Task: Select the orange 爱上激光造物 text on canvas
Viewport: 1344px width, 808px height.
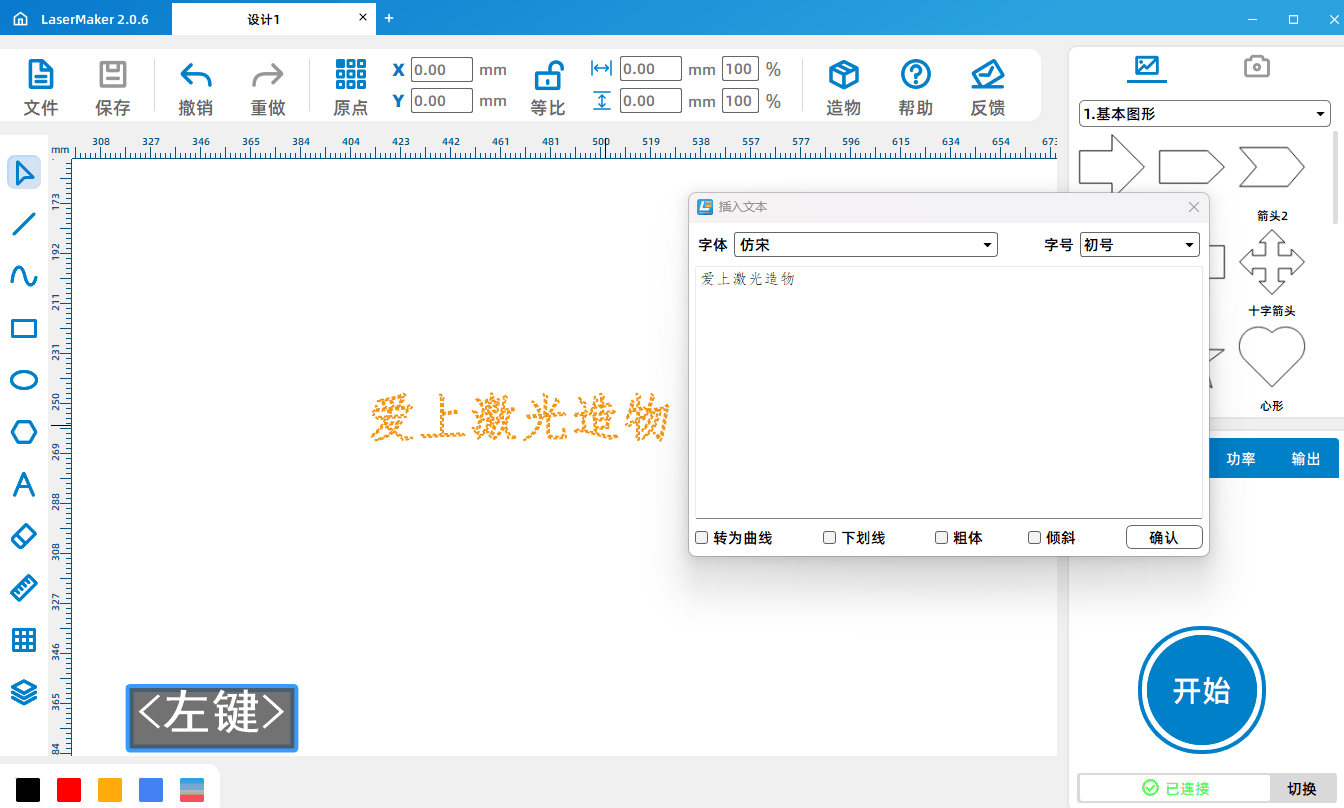Action: (x=519, y=418)
